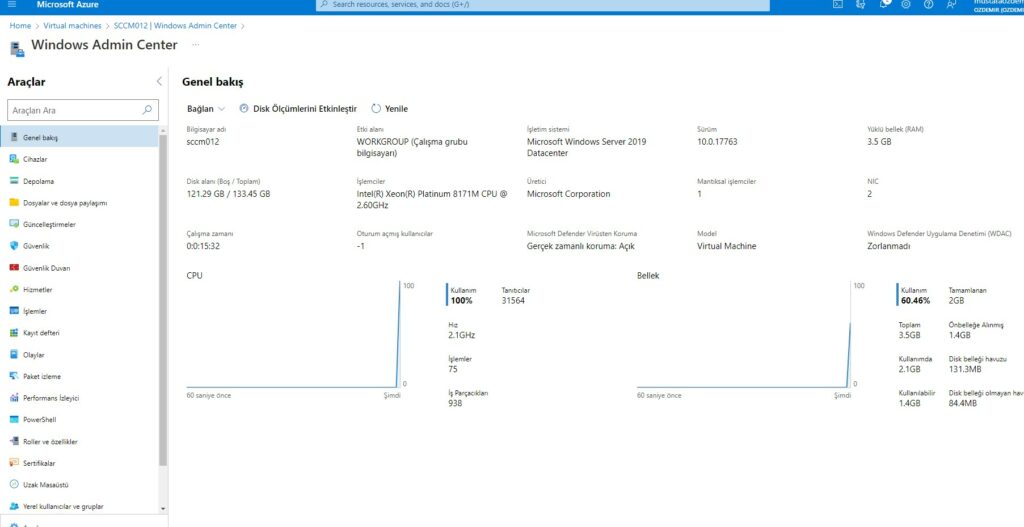
Task: Click the uptime value 0:0:15:32
Action: coord(203,246)
